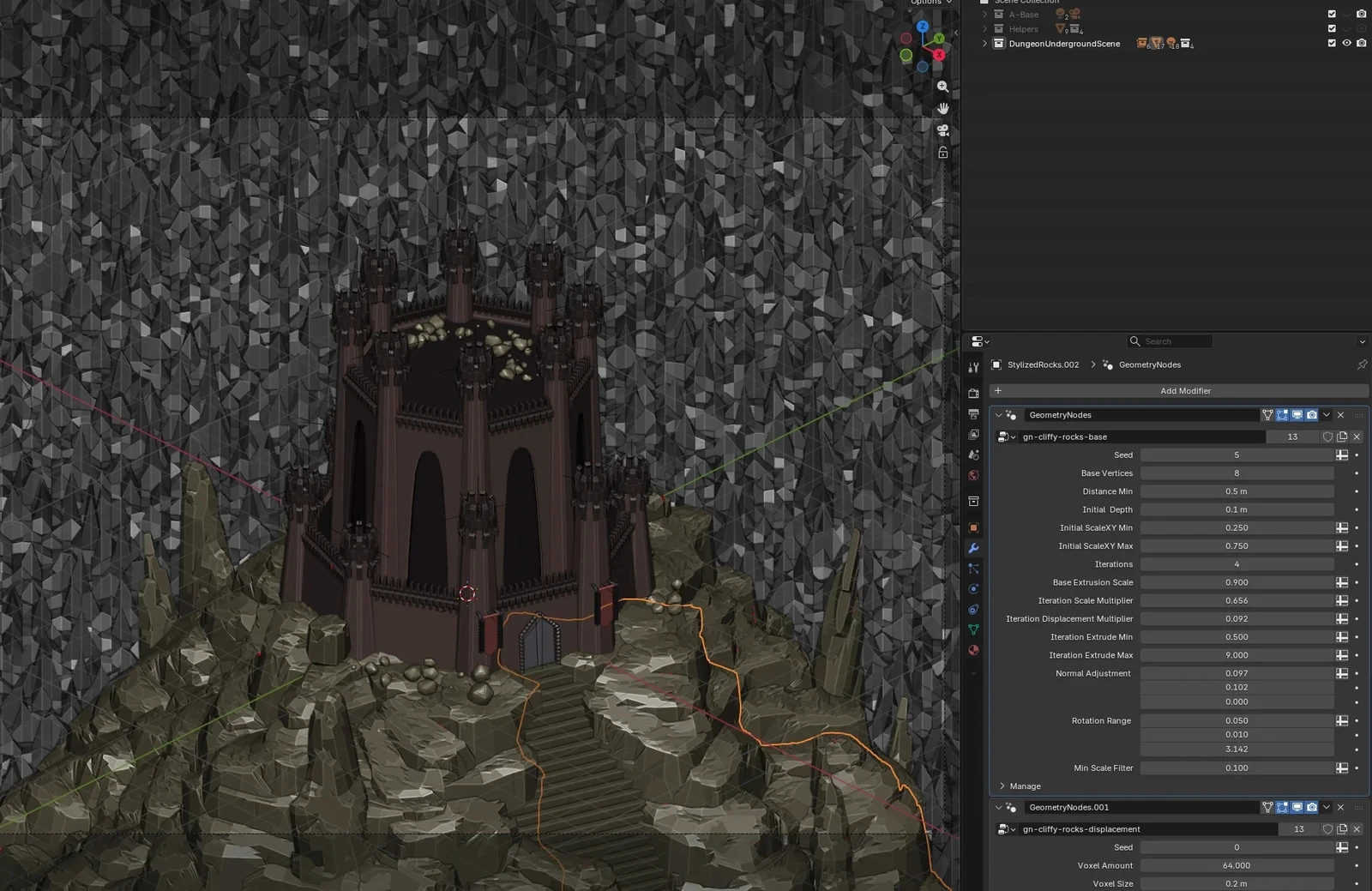This screenshot has width=1372, height=891.
Task: Open the Material properties tab icon
Action: pos(973,651)
